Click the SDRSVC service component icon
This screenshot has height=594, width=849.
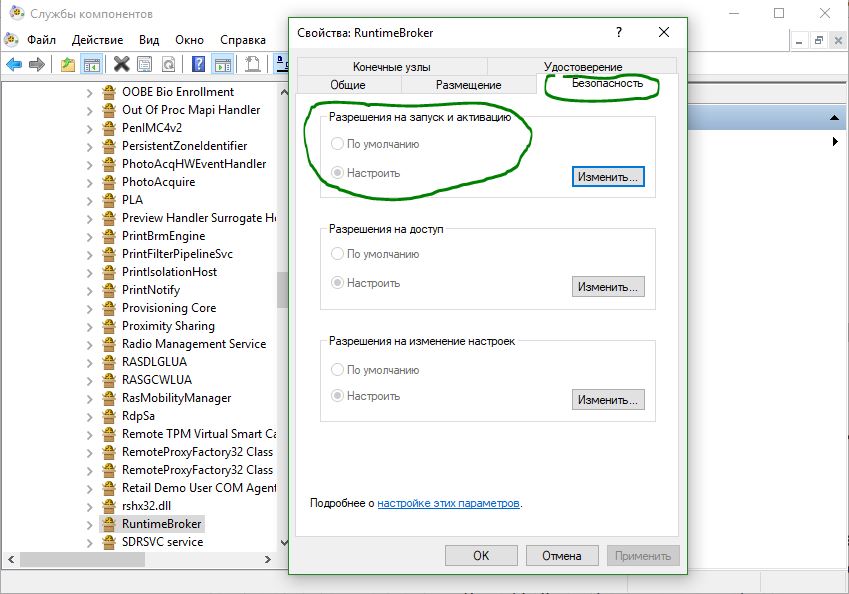[109, 541]
